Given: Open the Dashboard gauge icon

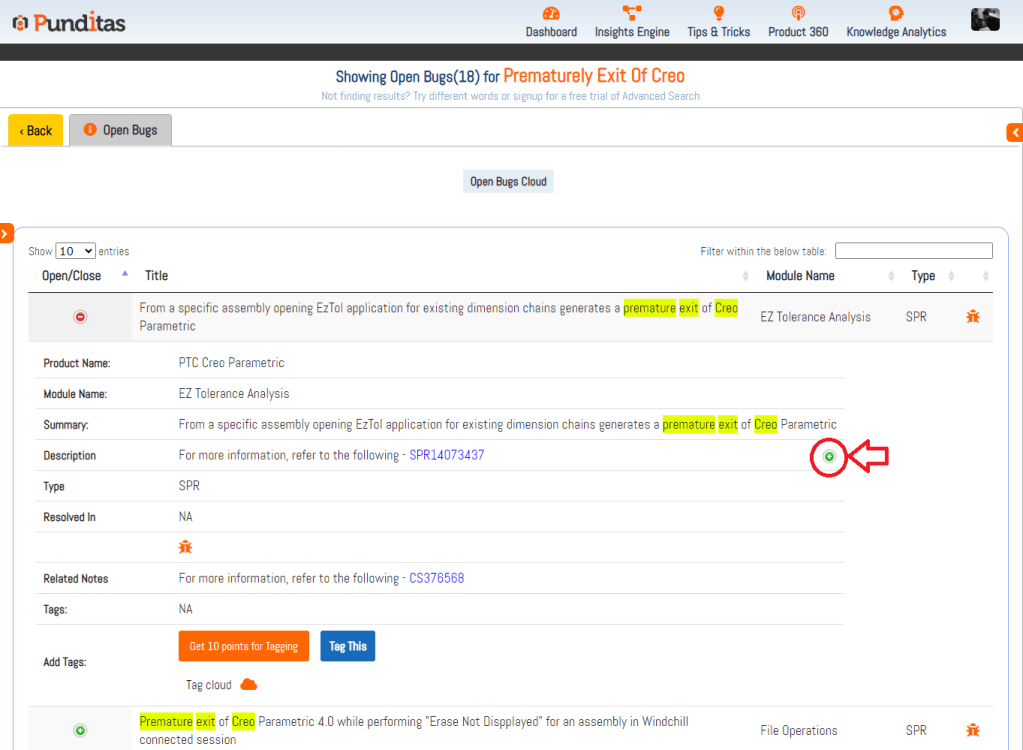Looking at the screenshot, I should [x=551, y=13].
